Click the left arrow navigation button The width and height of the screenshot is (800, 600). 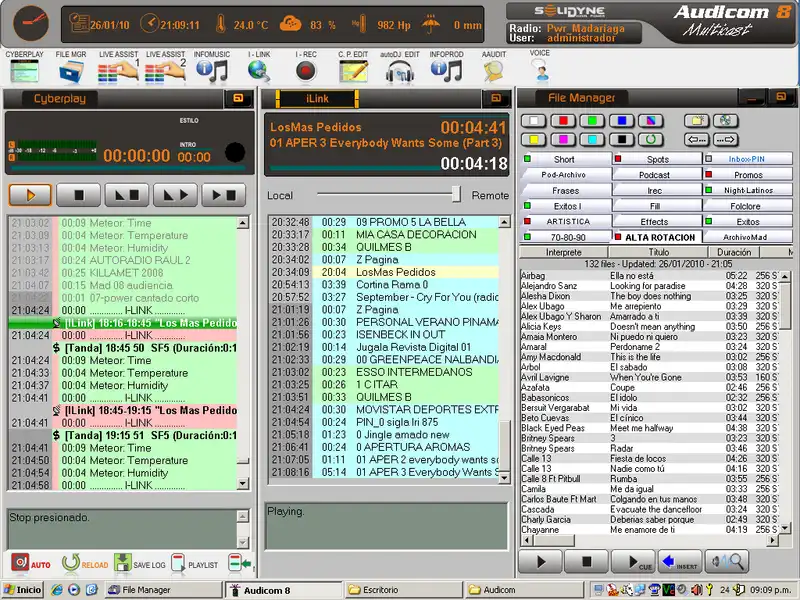tap(696, 139)
